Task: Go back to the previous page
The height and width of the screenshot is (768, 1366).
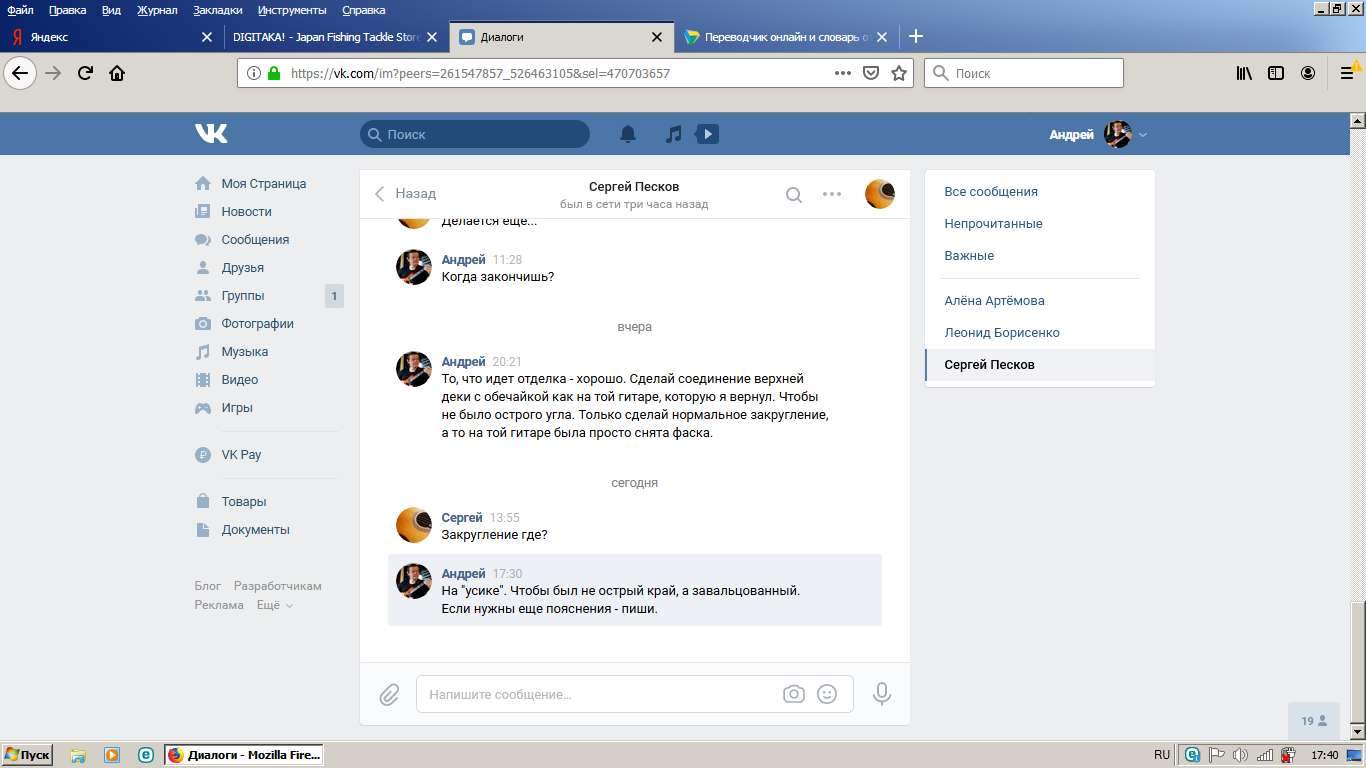Action: tap(20, 73)
